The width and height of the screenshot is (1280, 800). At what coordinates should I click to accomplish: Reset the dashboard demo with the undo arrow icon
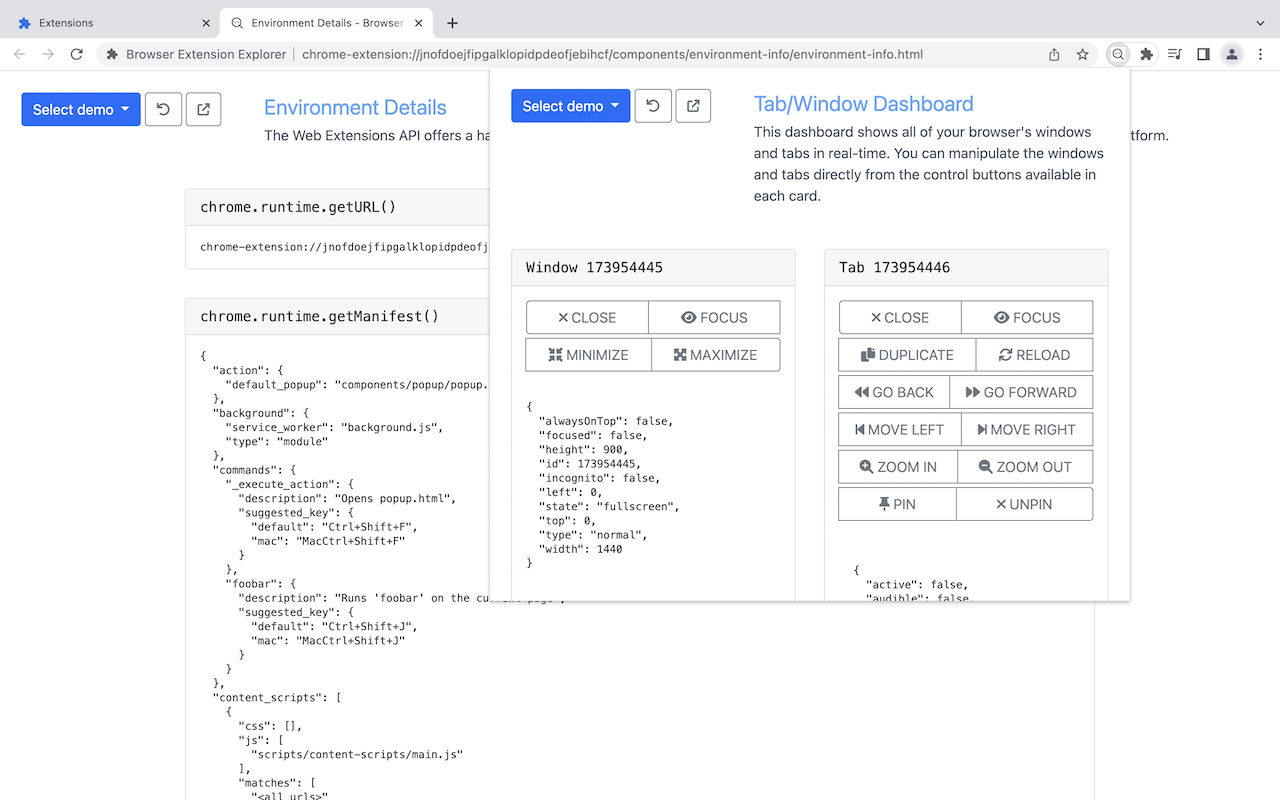(653, 105)
